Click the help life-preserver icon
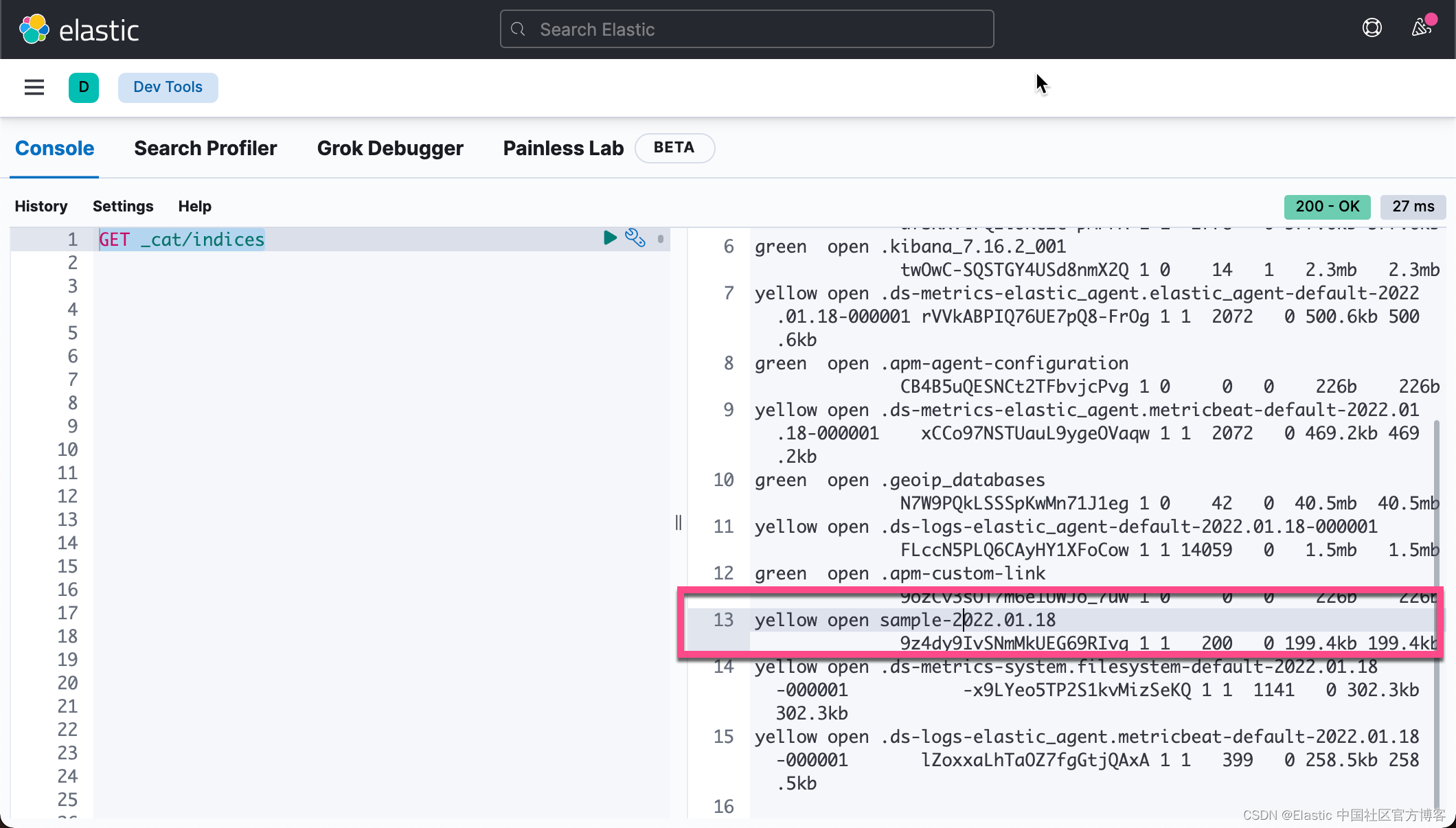Viewport: 1456px width, 828px height. click(x=1372, y=27)
